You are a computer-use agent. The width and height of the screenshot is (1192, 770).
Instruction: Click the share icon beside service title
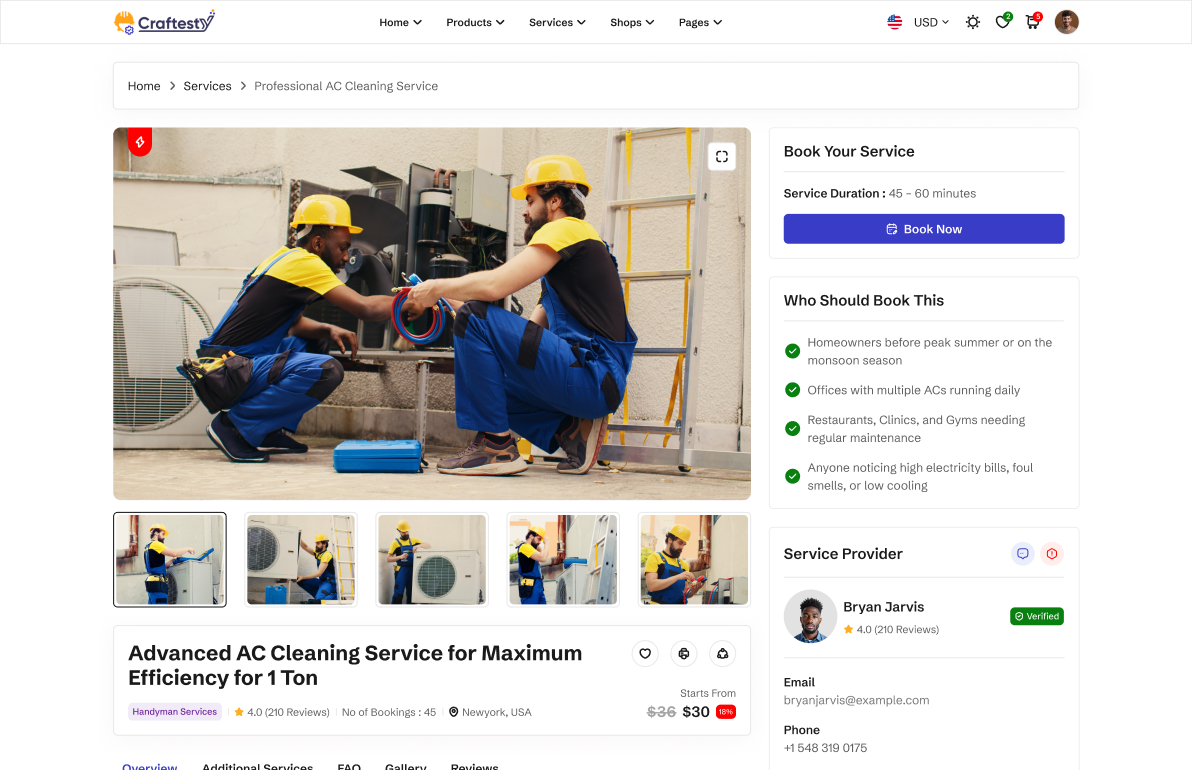[722, 653]
